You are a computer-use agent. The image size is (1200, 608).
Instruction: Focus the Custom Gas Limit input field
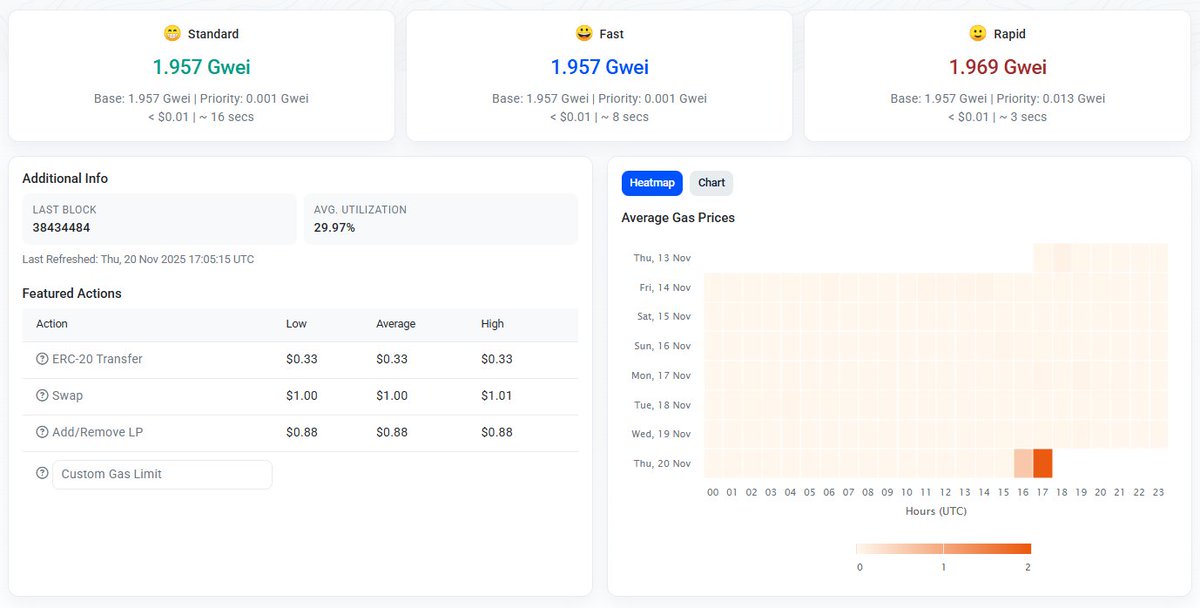coord(162,474)
